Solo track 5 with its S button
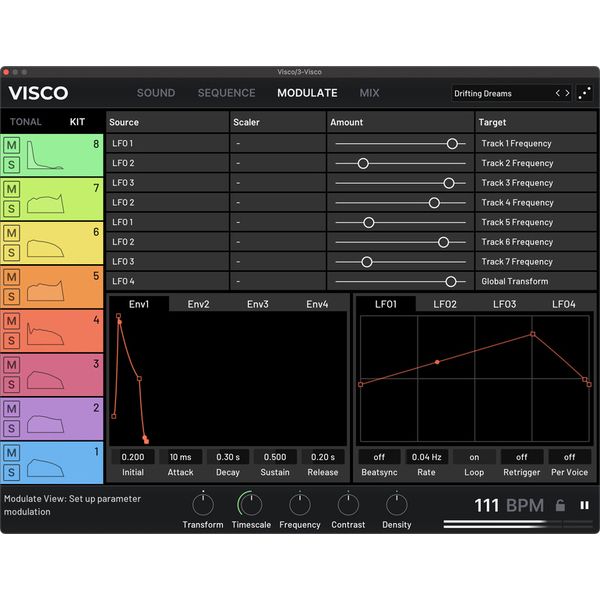 [x=12, y=297]
